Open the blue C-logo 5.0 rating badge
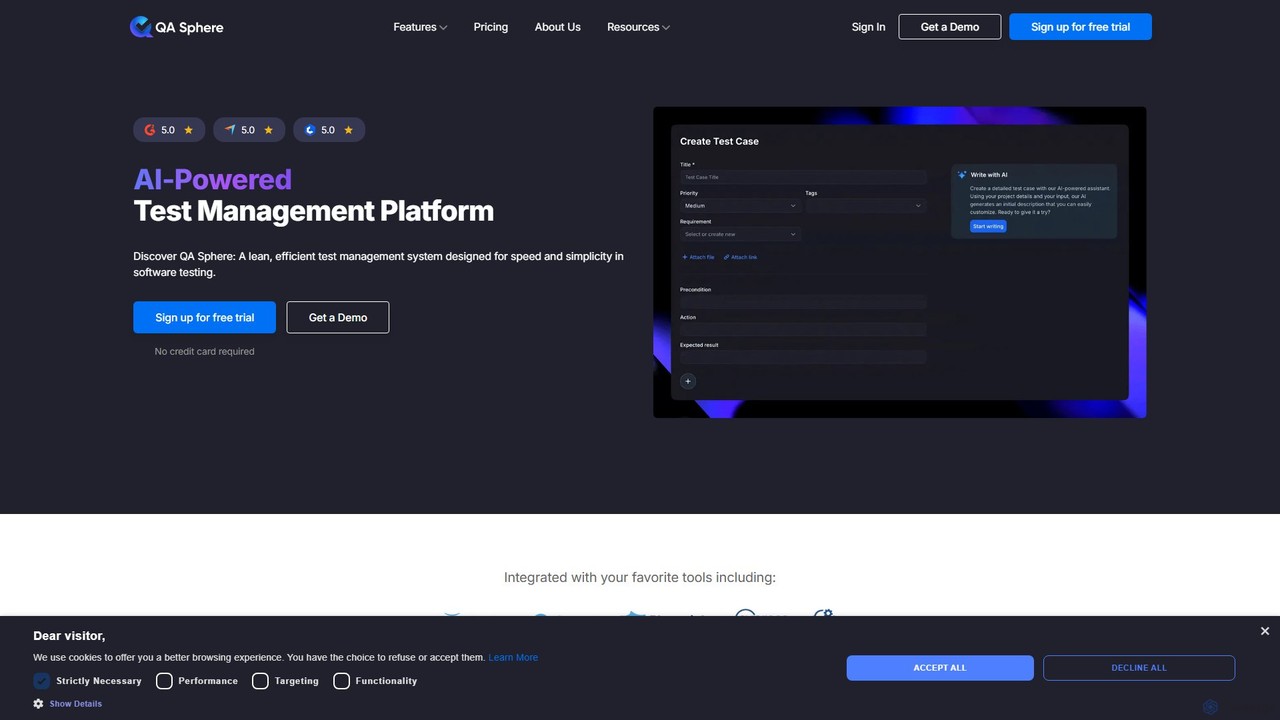This screenshot has width=1280, height=720. [x=329, y=130]
